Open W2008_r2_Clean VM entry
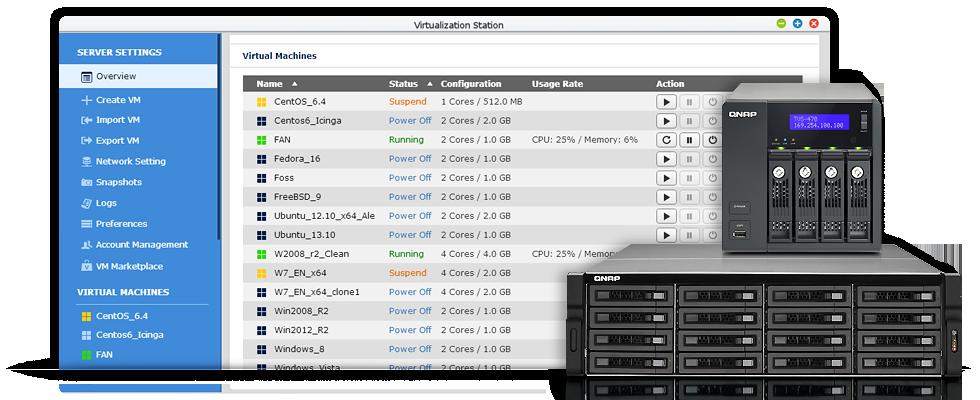The image size is (980, 400). (311, 254)
